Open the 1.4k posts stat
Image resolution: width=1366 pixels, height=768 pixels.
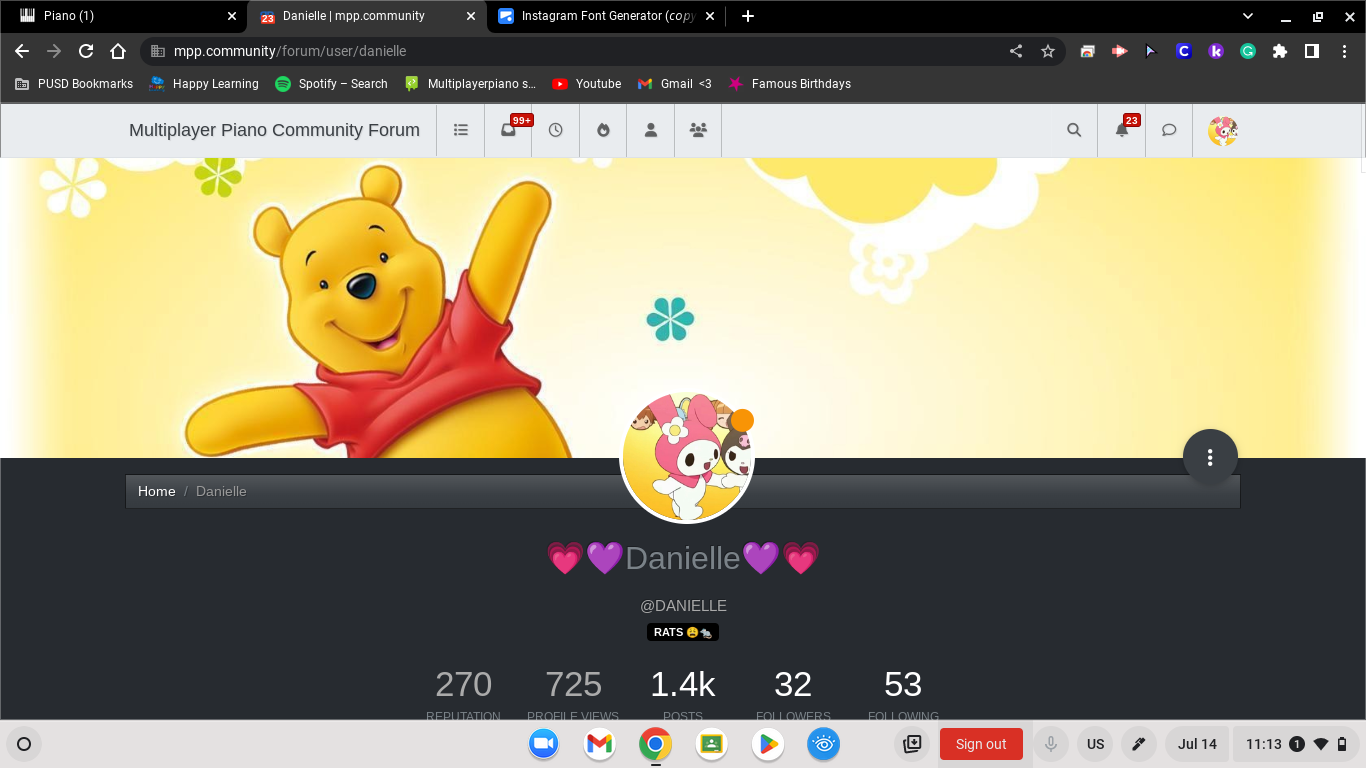click(683, 684)
